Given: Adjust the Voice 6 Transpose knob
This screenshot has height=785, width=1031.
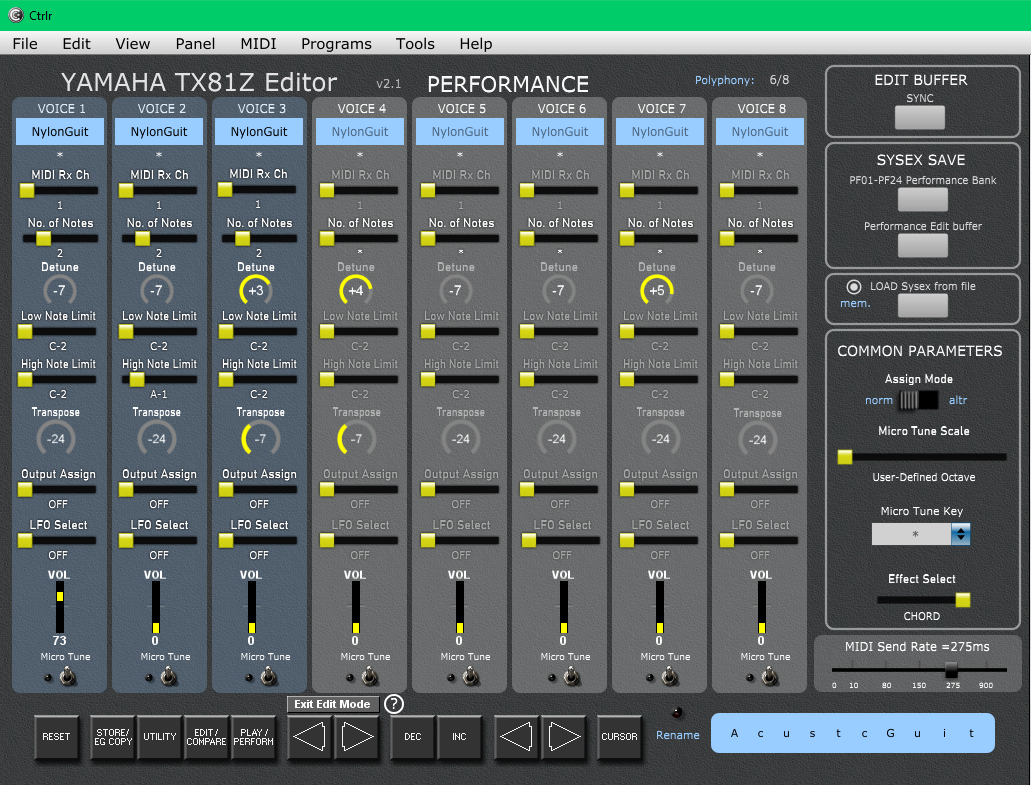Looking at the screenshot, I should (557, 439).
